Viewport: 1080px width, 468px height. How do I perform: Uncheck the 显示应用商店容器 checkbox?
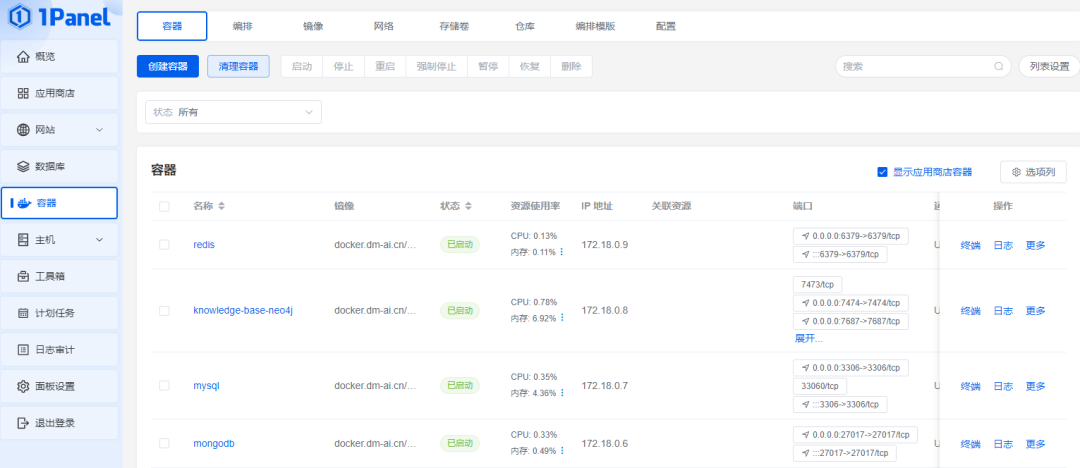pyautogui.click(x=882, y=172)
